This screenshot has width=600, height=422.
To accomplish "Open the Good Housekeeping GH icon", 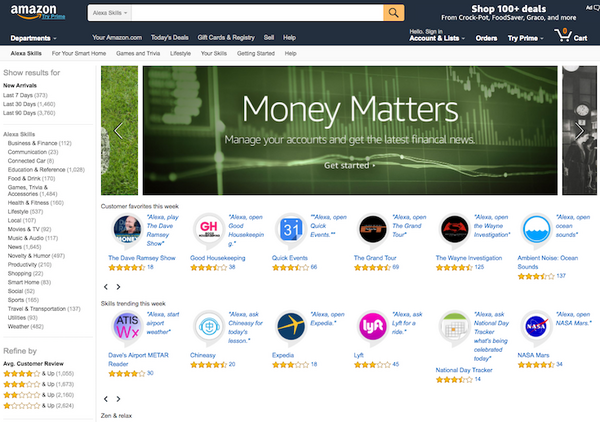I will coord(209,230).
